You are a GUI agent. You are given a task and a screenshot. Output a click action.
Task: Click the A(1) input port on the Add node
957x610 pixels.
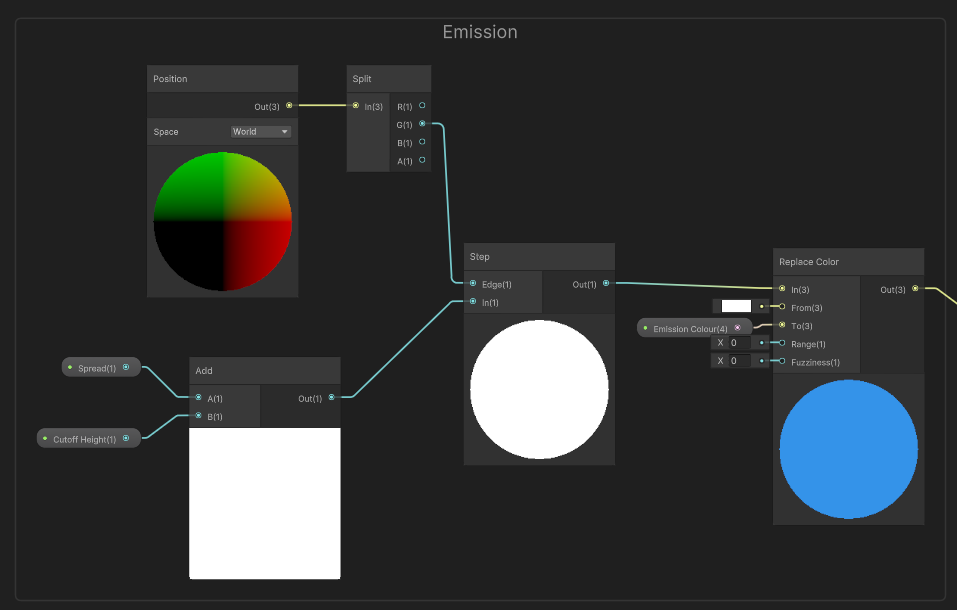click(197, 397)
